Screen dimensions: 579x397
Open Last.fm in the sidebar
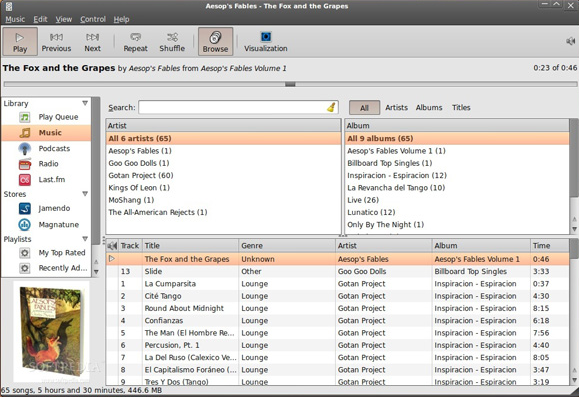(46, 179)
